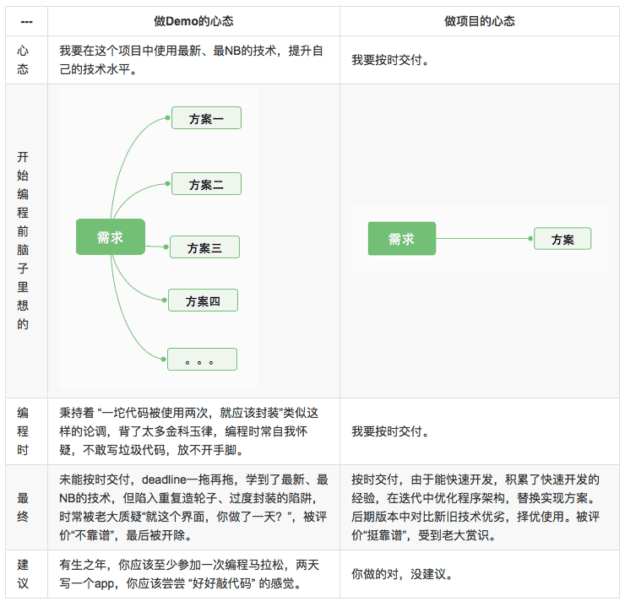Select the 心态 row label

coord(24,59)
